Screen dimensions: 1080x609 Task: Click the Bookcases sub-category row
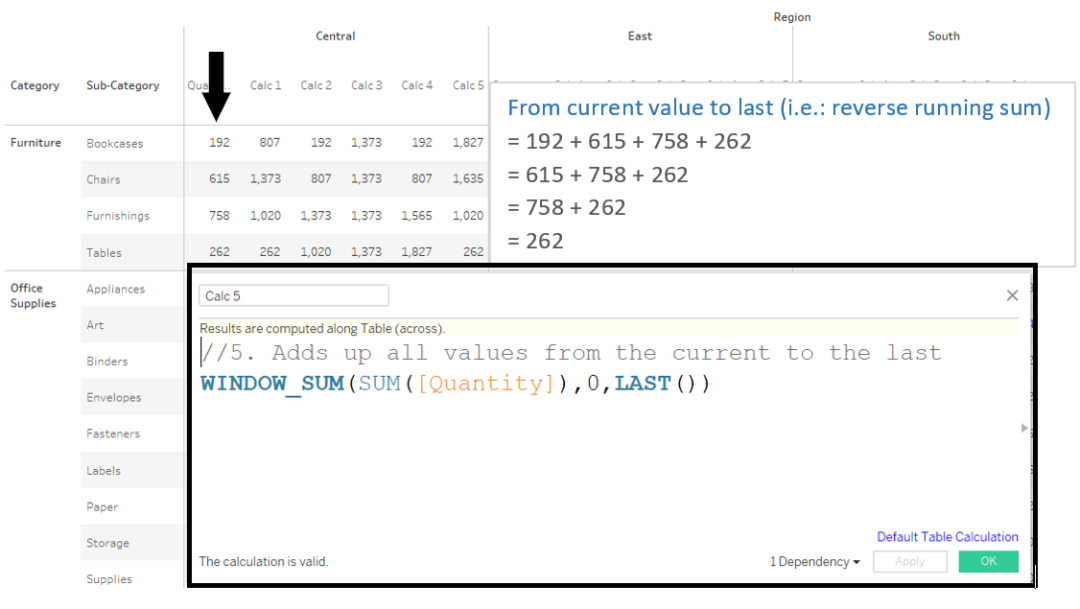[x=113, y=143]
